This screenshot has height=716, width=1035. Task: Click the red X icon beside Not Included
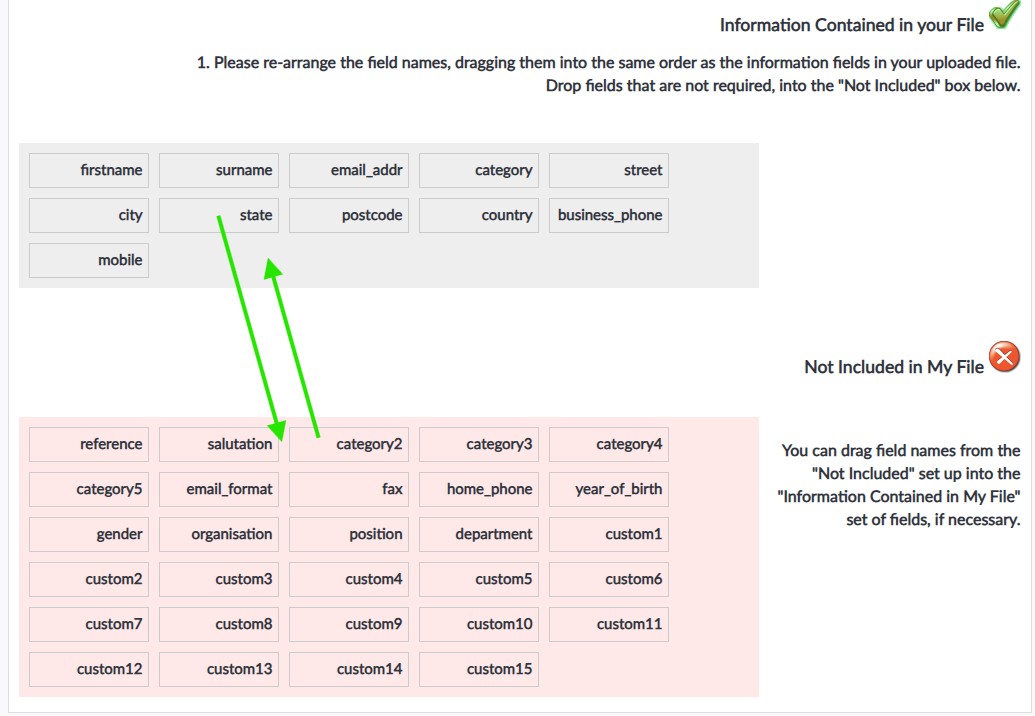(x=1004, y=357)
